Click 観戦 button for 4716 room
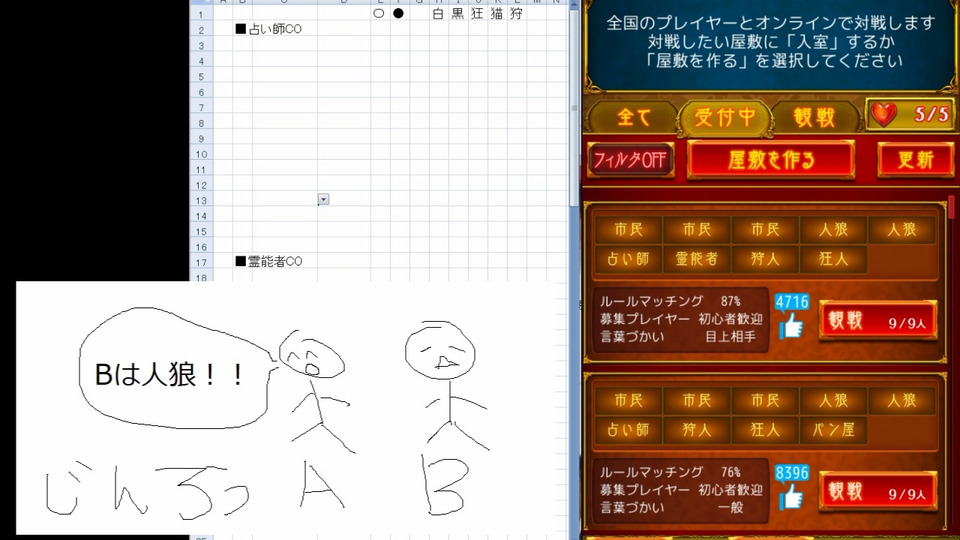960x540 pixels. tap(878, 320)
